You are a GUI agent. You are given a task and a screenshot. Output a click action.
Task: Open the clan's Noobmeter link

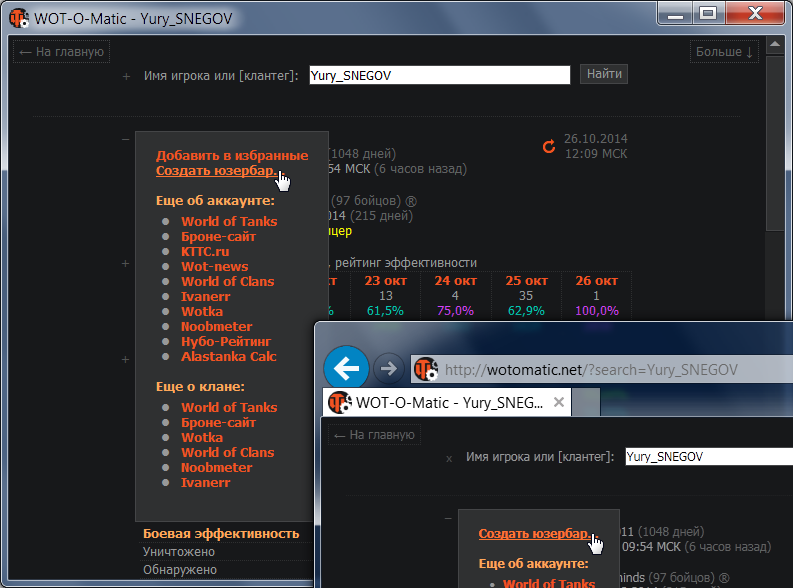[x=216, y=468]
